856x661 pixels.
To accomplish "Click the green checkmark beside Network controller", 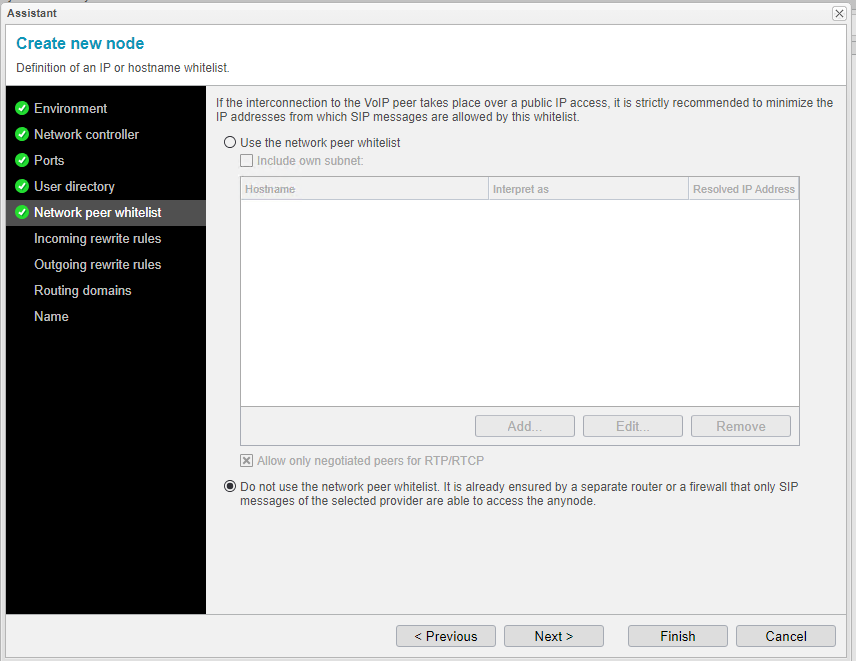I will (22, 134).
